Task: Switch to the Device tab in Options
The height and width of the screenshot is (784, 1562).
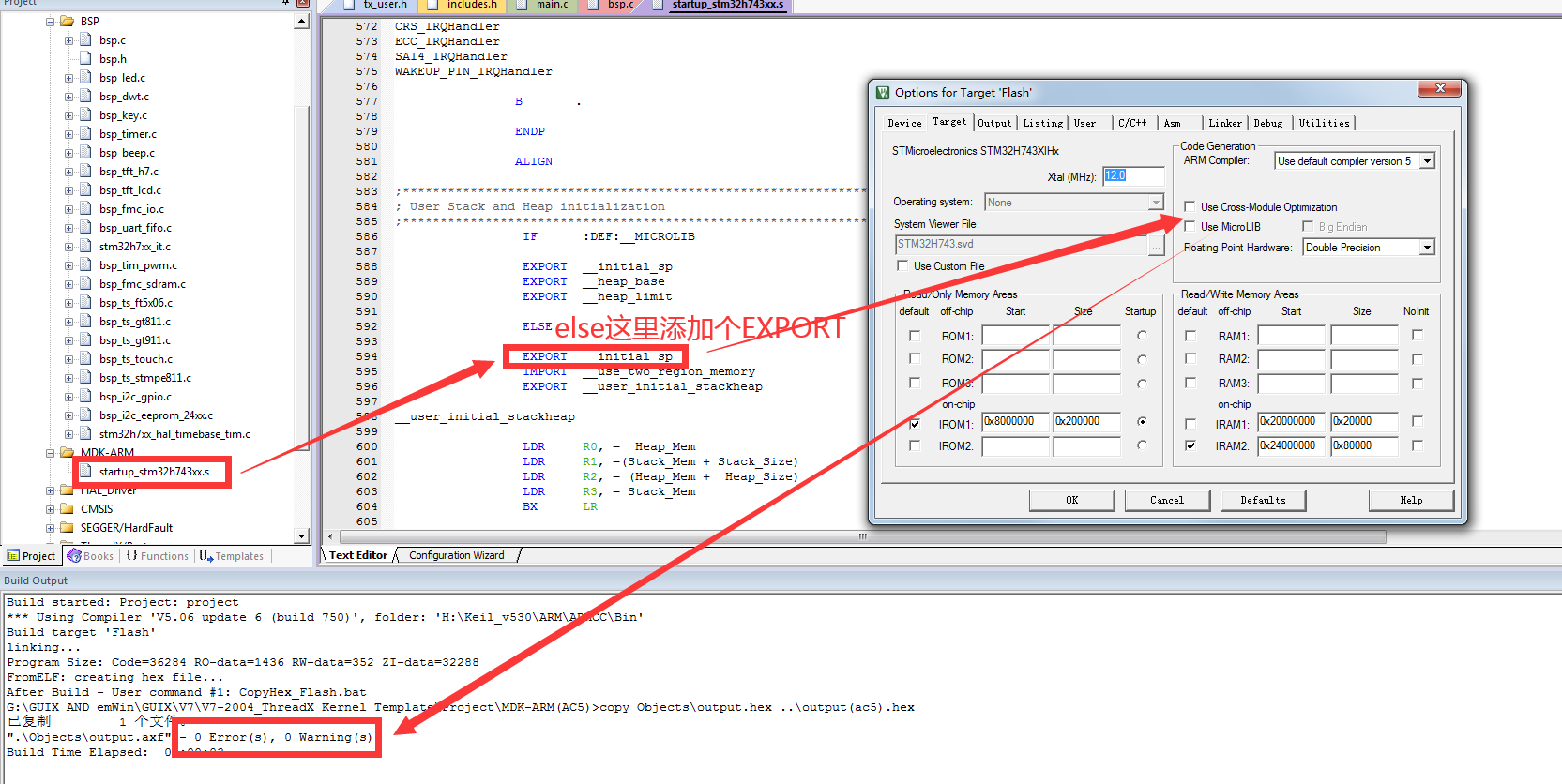Action: point(904,123)
